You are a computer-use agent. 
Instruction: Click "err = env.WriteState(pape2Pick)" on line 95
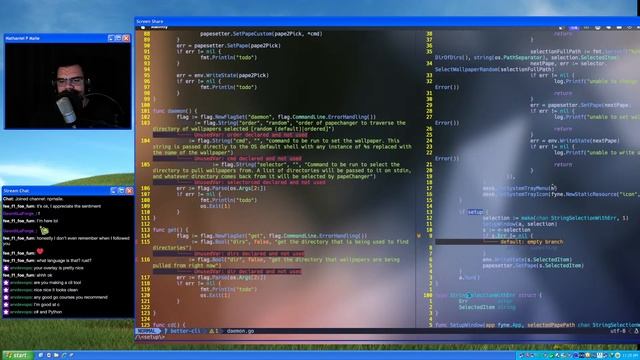[x=222, y=75]
